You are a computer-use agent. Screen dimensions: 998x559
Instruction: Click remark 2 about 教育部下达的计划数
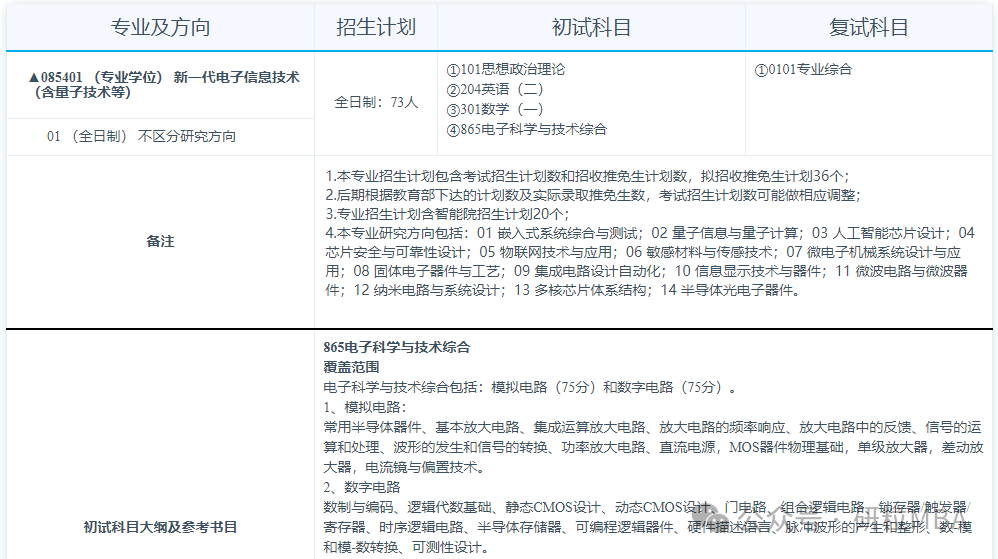point(593,195)
